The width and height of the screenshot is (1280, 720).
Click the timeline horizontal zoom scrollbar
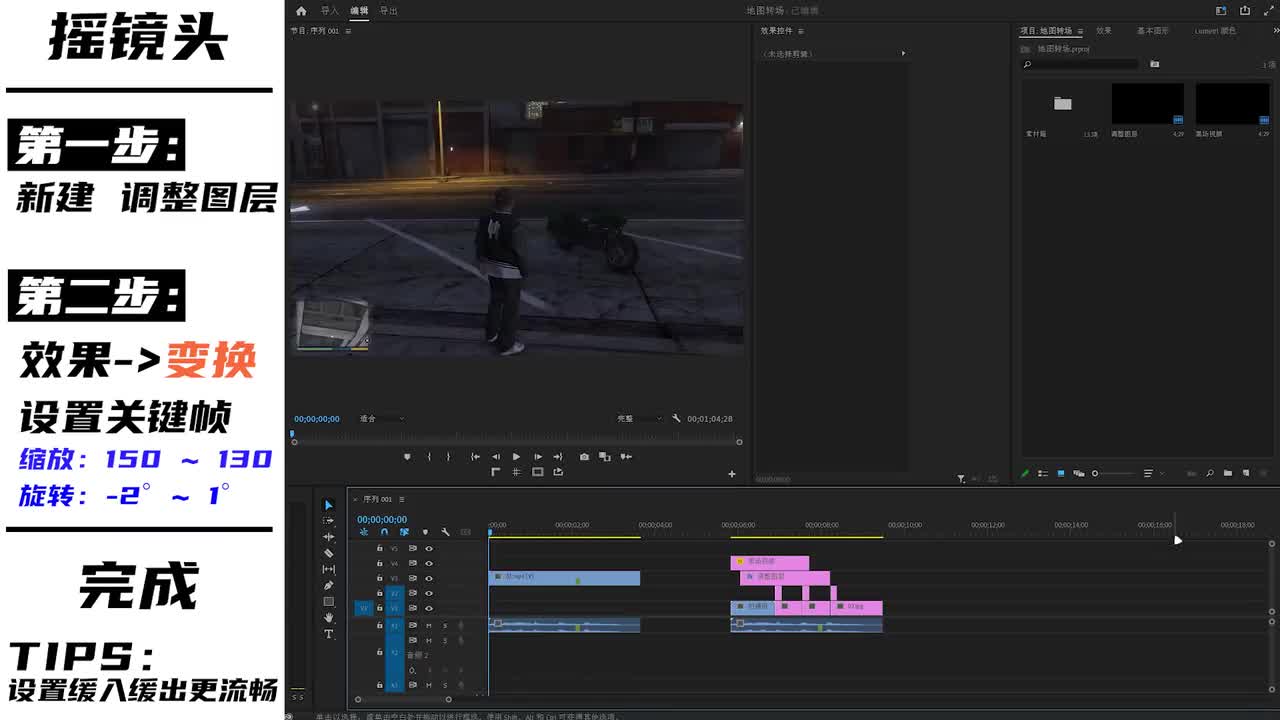coord(403,700)
